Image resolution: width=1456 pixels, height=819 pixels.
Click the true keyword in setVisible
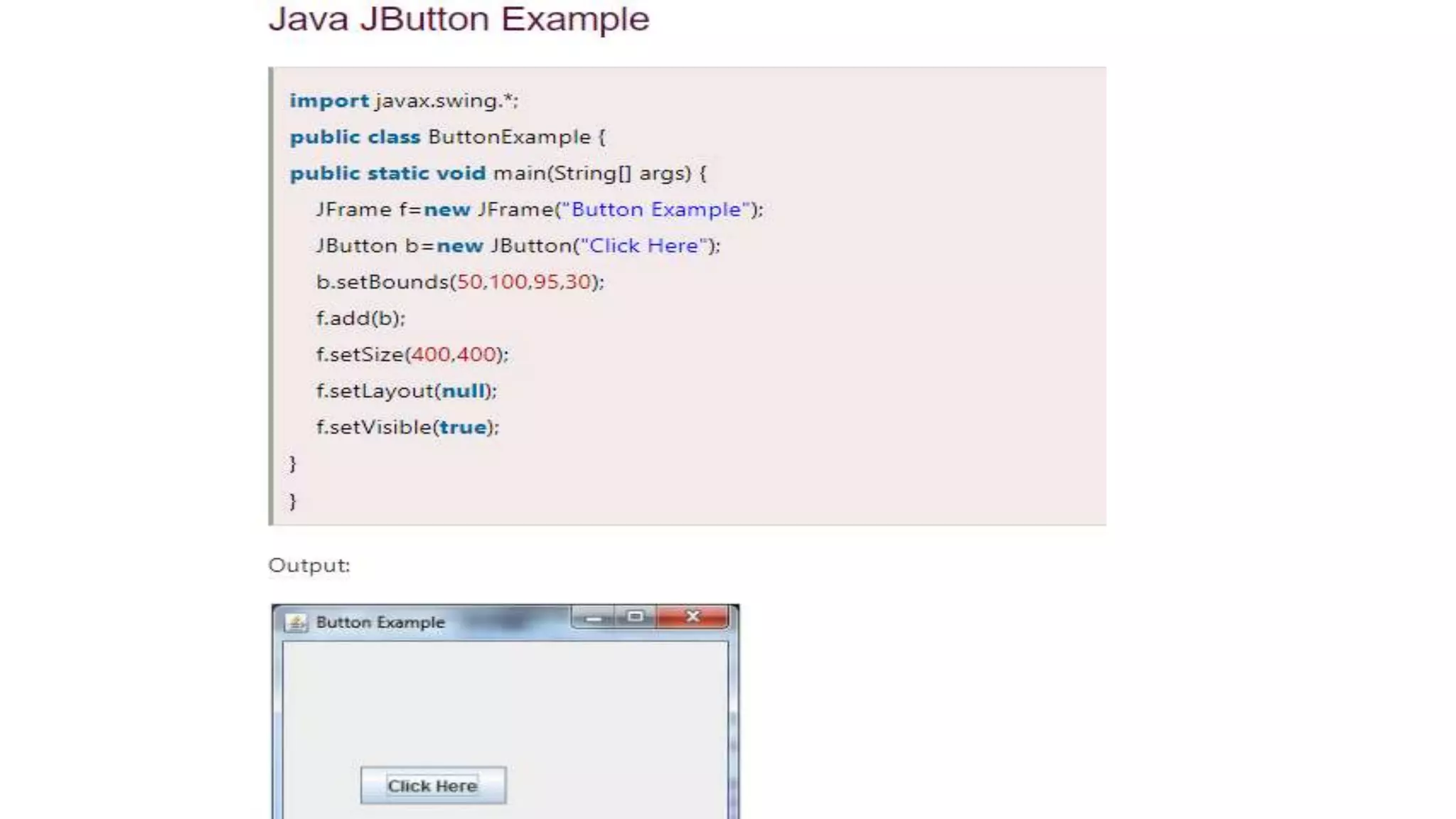(463, 427)
